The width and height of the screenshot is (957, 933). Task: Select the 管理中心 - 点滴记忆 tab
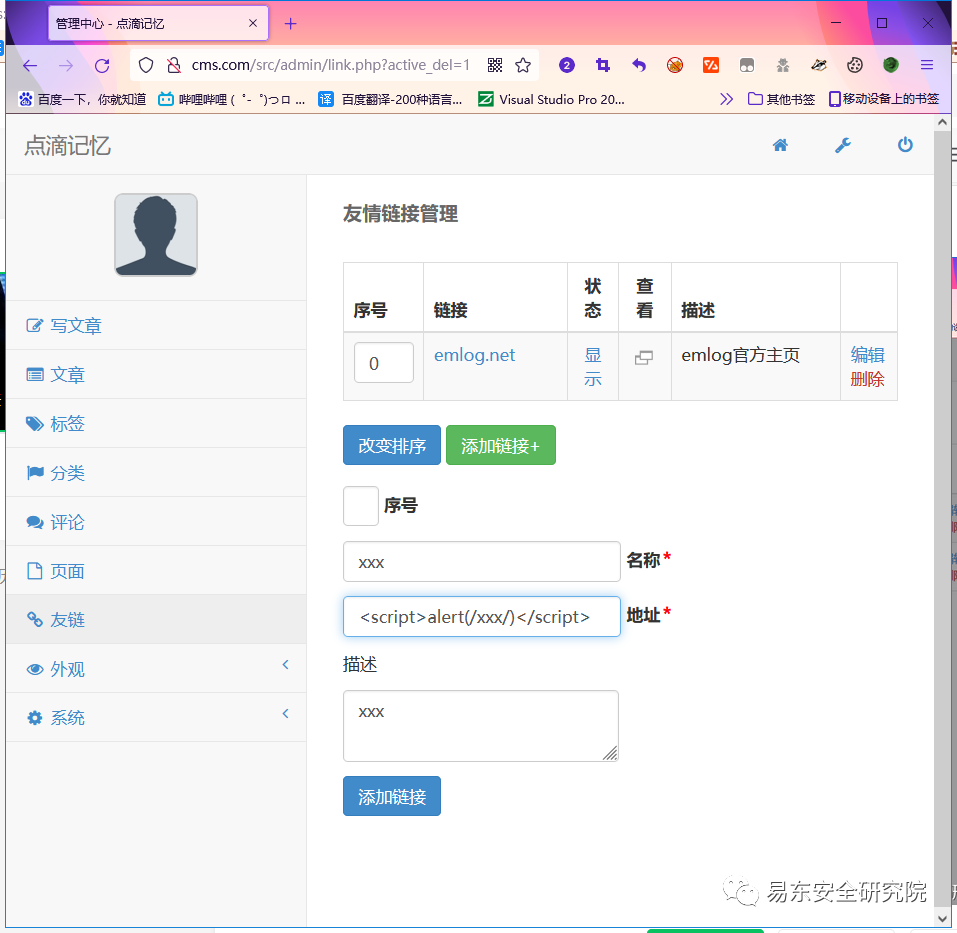click(158, 23)
